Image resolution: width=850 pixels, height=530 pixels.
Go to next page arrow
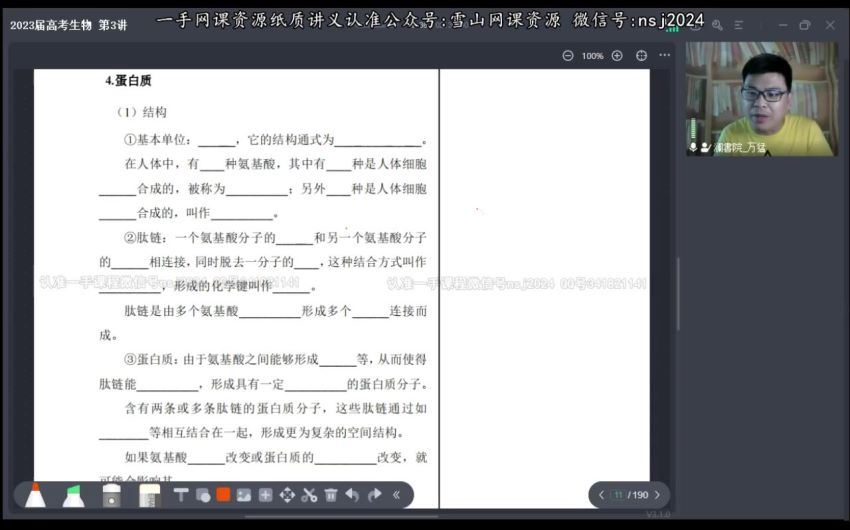click(x=658, y=495)
